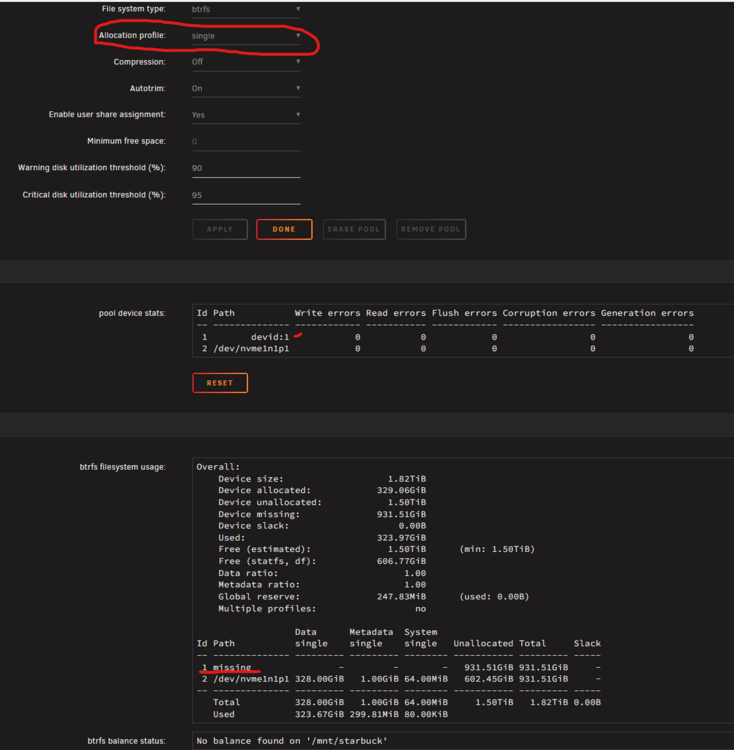This screenshot has width=734, height=750.
Task: Open the Allocation profile dropdown
Action: coord(246,36)
